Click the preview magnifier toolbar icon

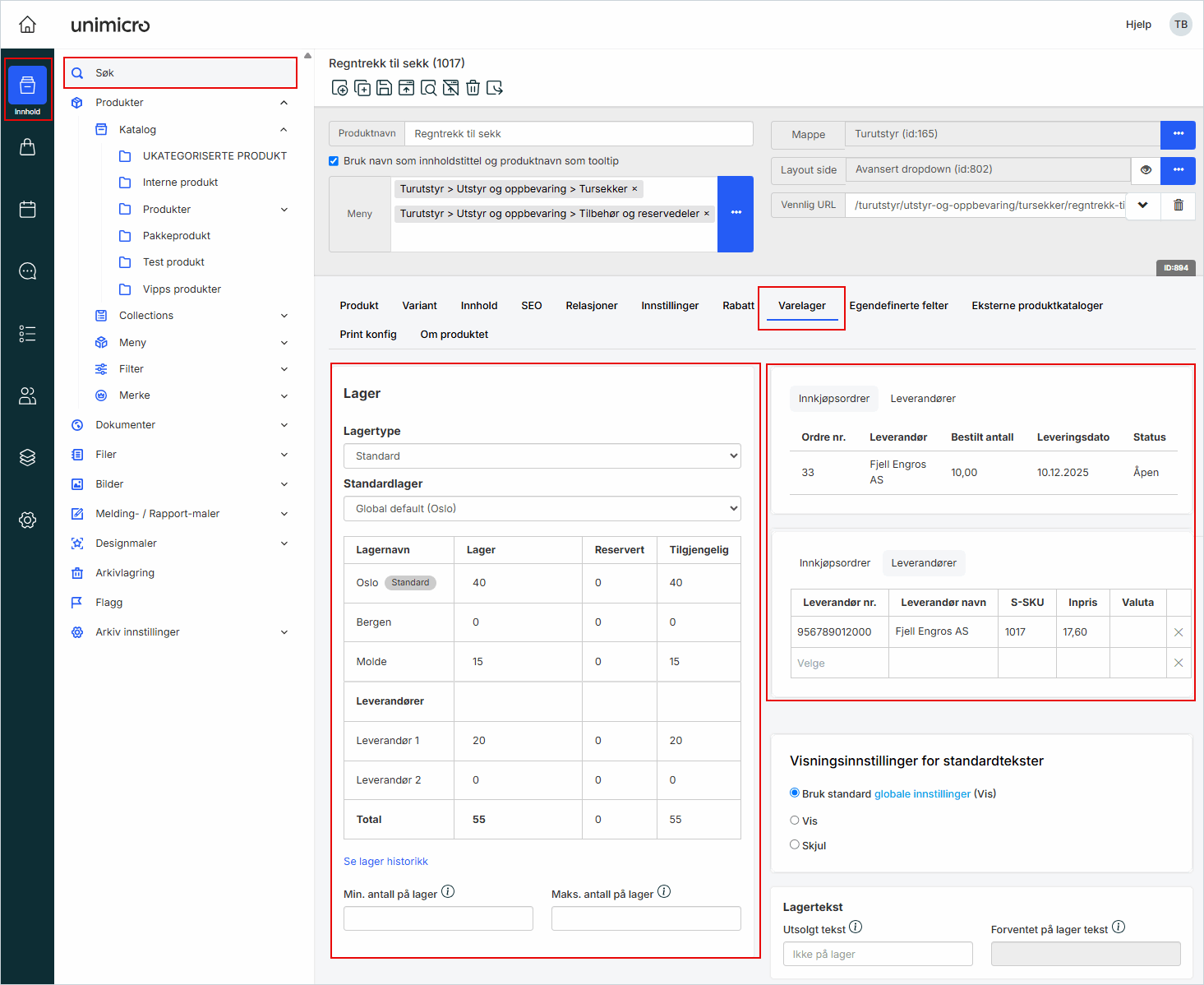click(x=428, y=88)
